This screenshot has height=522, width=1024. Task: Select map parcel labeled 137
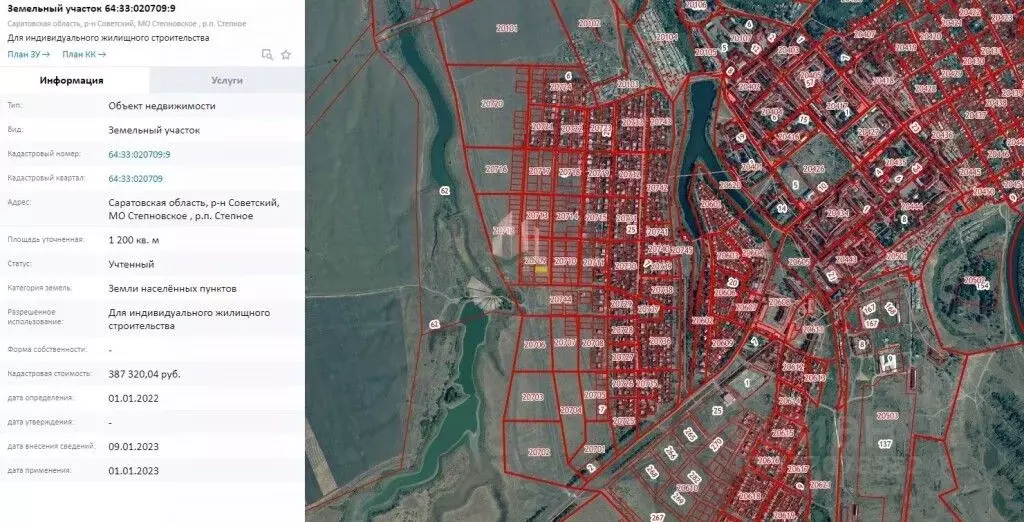[884, 443]
